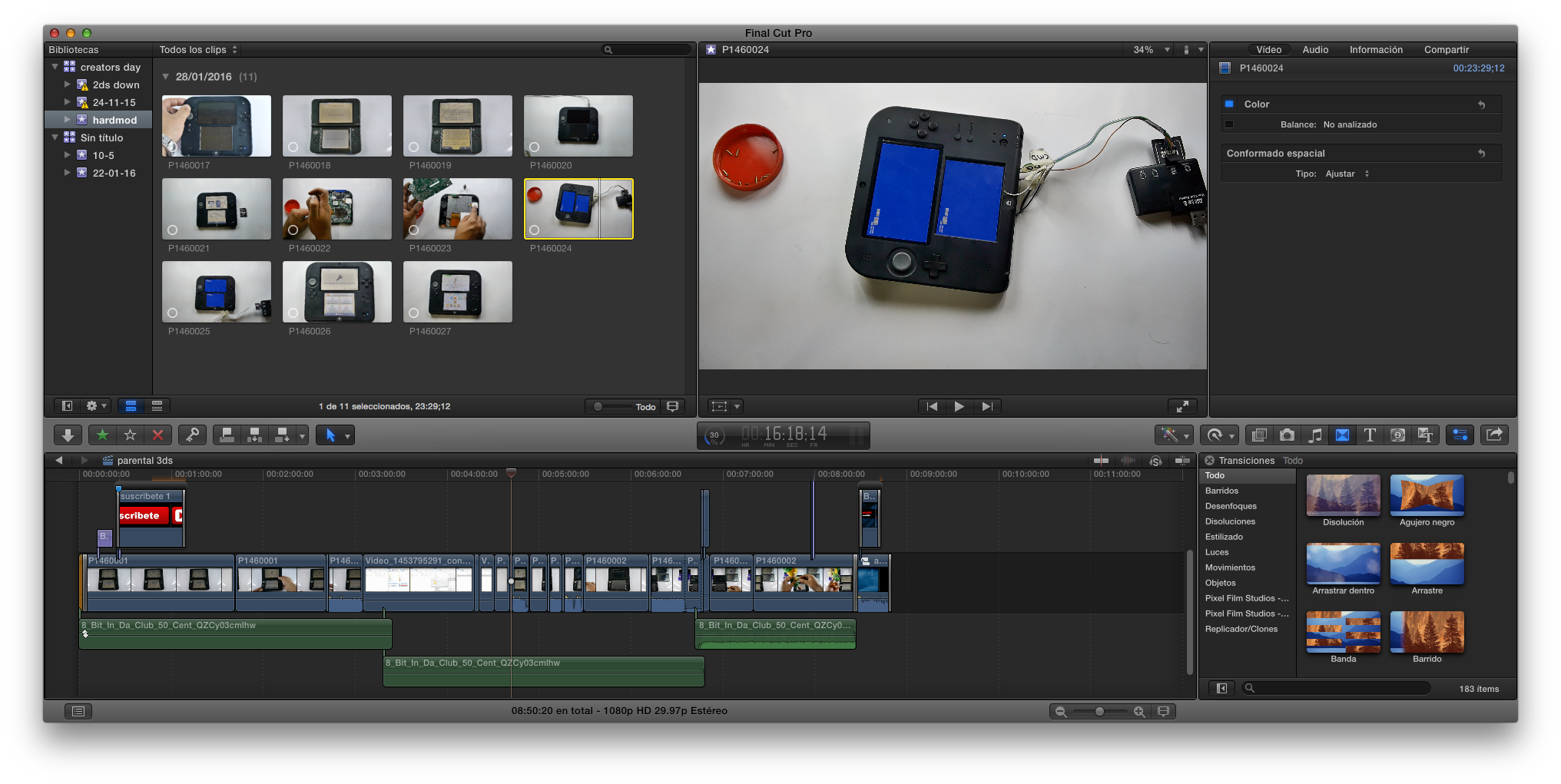Image resolution: width=1561 pixels, height=784 pixels.
Task: Switch to the Audio inspector tab
Action: tap(1315, 50)
